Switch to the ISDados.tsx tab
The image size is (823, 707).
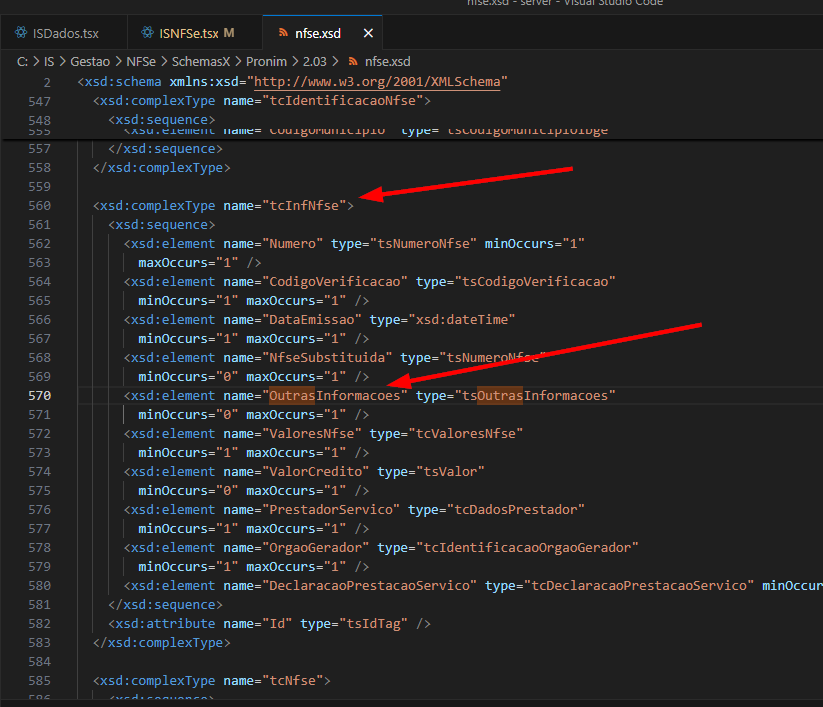[66, 34]
